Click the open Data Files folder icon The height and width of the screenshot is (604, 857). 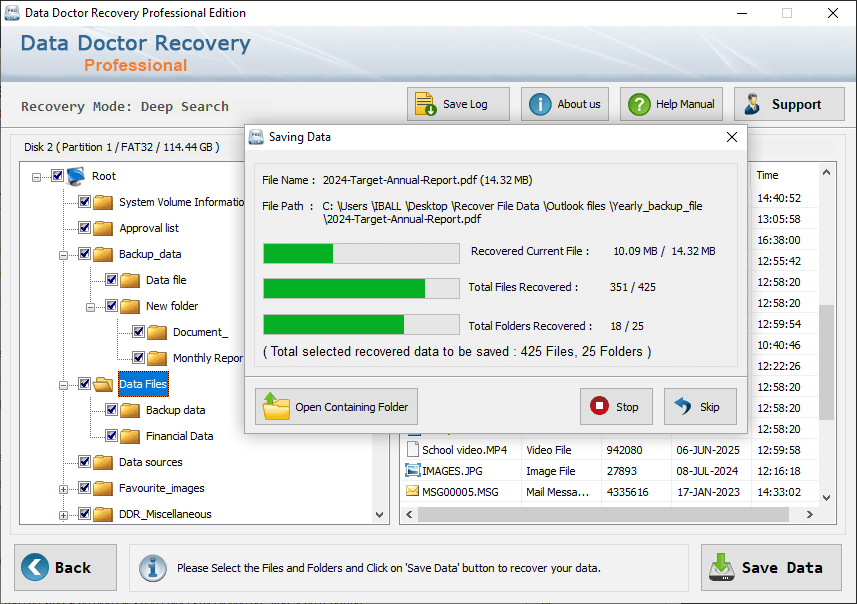103,384
